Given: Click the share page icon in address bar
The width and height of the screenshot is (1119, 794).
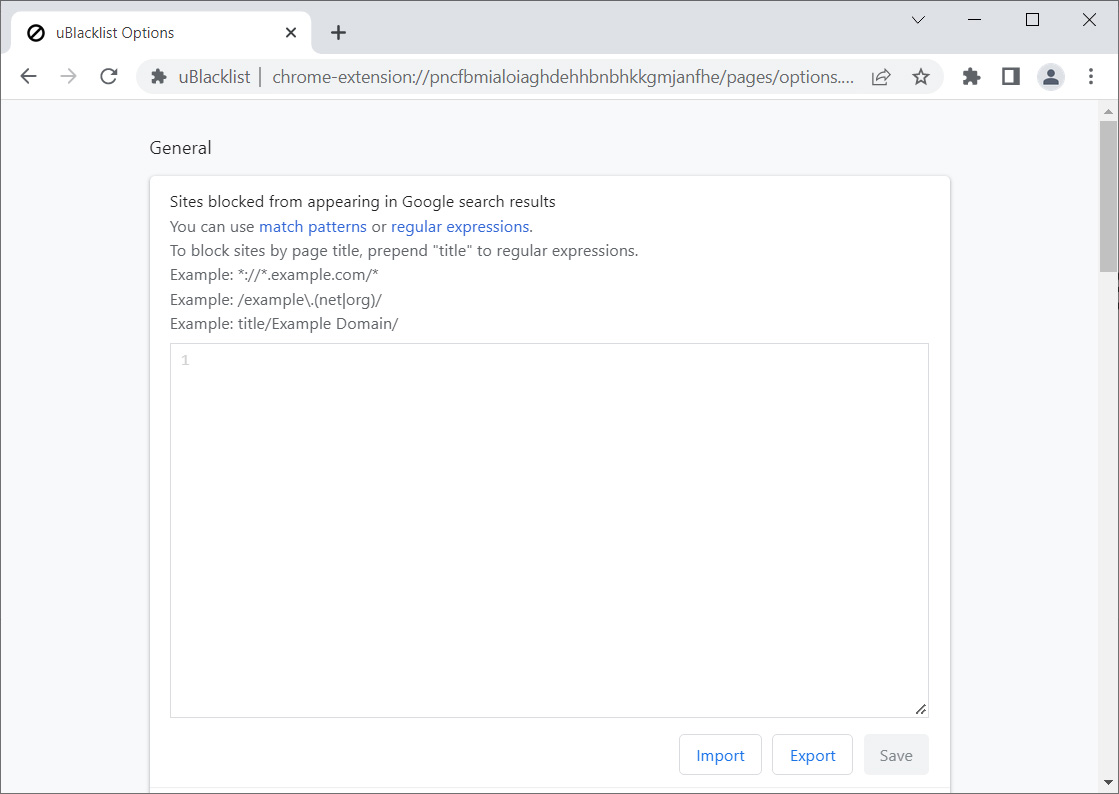Looking at the screenshot, I should [881, 77].
